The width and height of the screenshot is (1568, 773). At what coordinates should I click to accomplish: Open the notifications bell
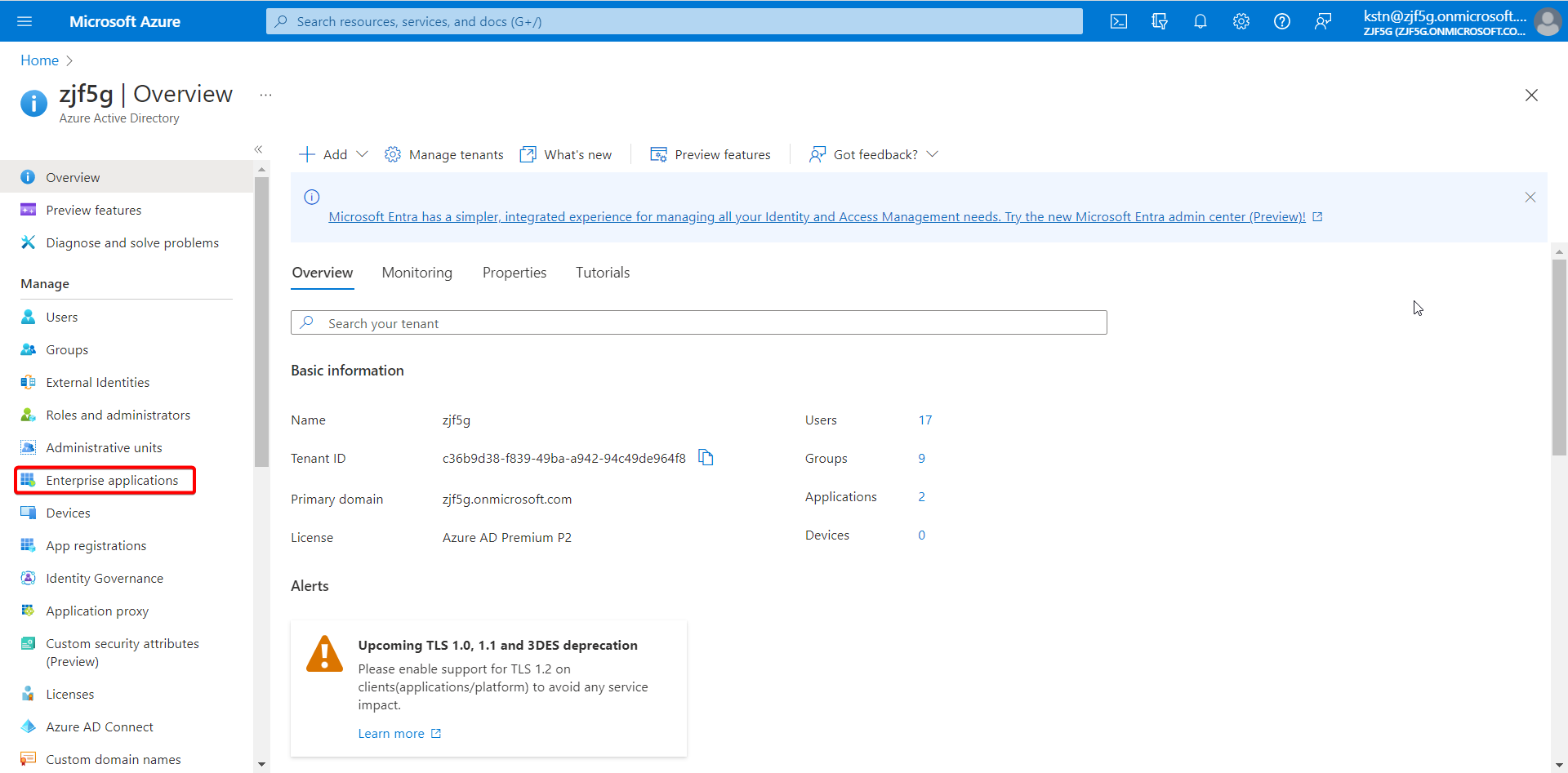[1200, 21]
